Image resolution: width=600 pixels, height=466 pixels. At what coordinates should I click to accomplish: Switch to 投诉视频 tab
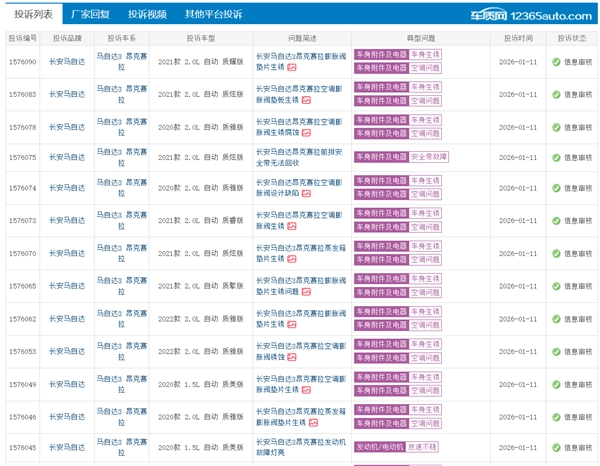click(147, 15)
